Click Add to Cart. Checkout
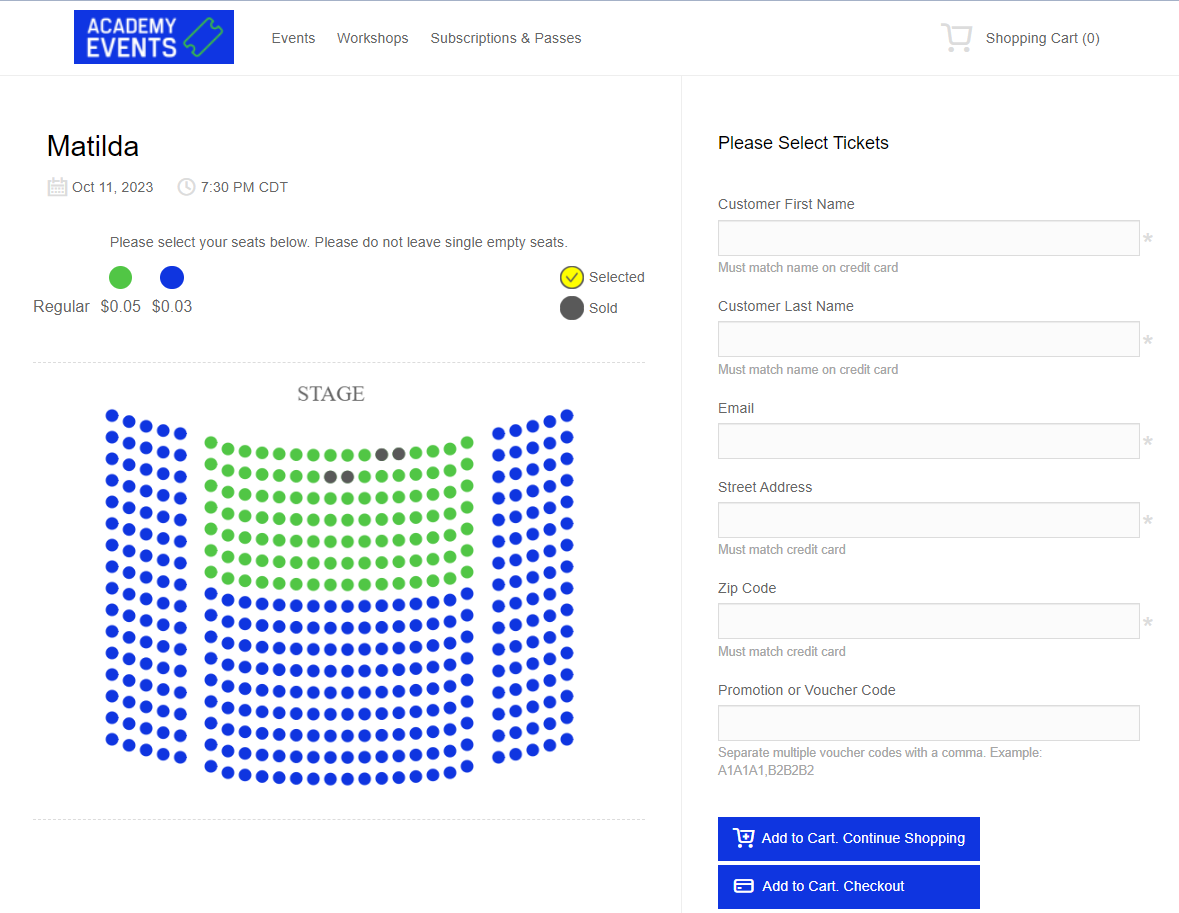This screenshot has height=913, width=1179. click(848, 886)
